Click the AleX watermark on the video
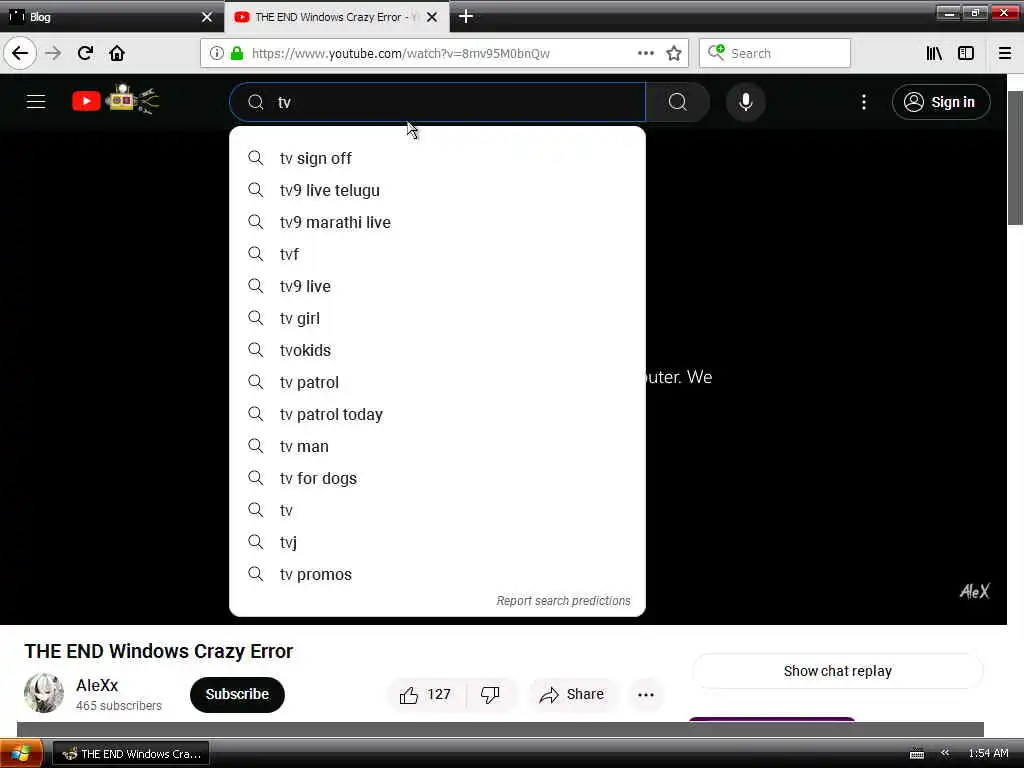 click(974, 591)
